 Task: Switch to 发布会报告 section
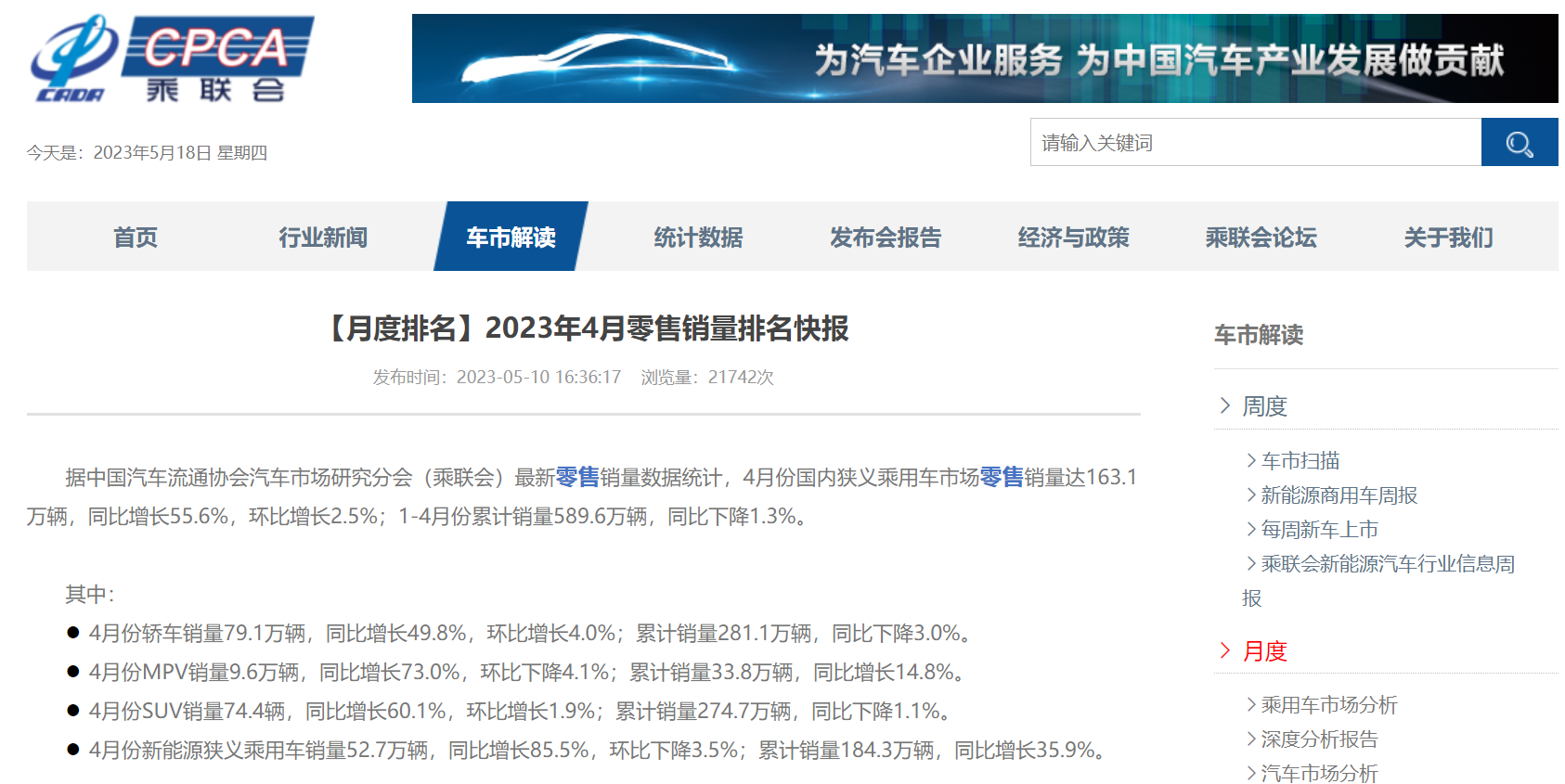(886, 238)
